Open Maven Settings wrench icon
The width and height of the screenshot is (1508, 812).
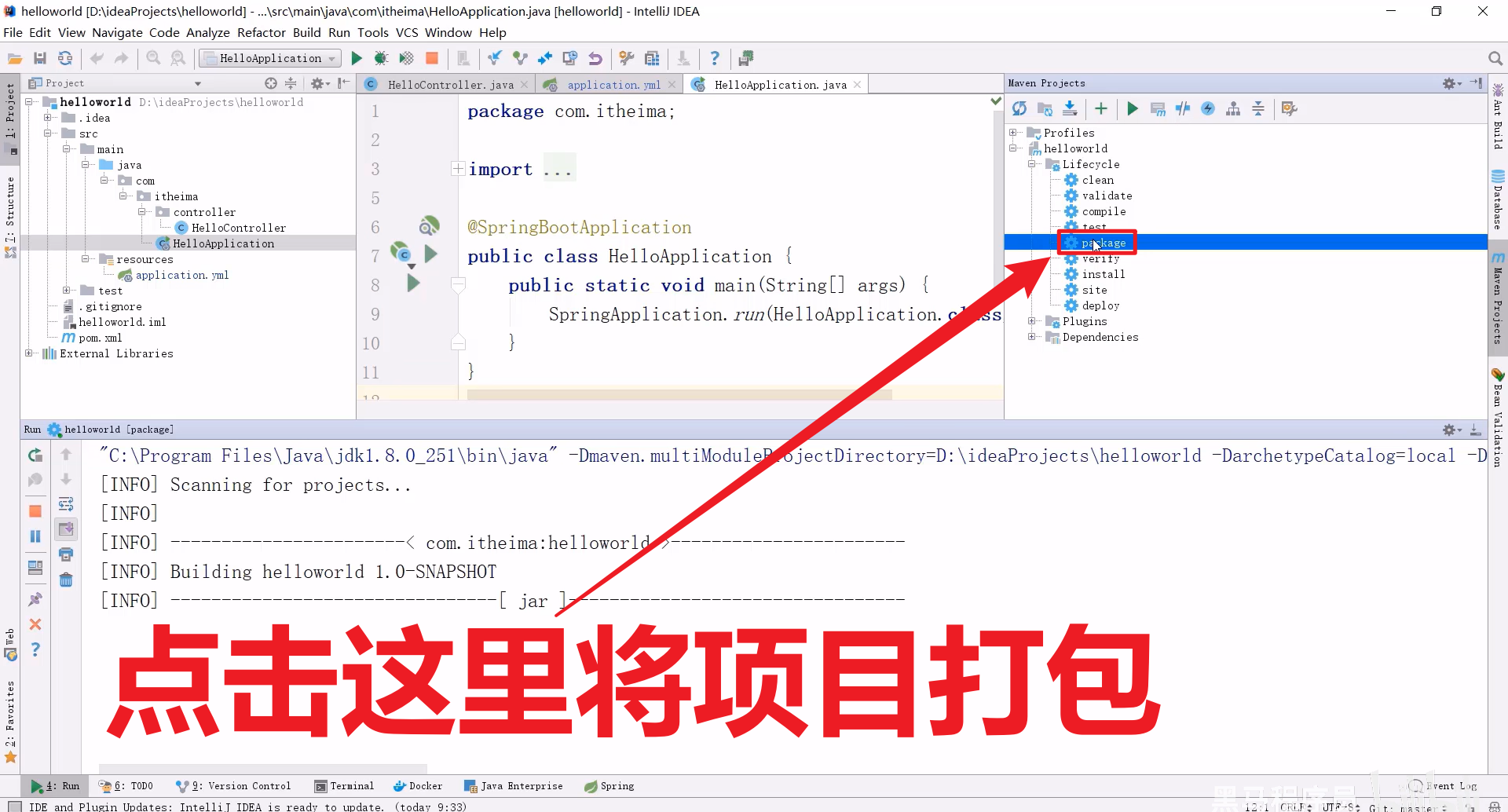click(x=1289, y=108)
